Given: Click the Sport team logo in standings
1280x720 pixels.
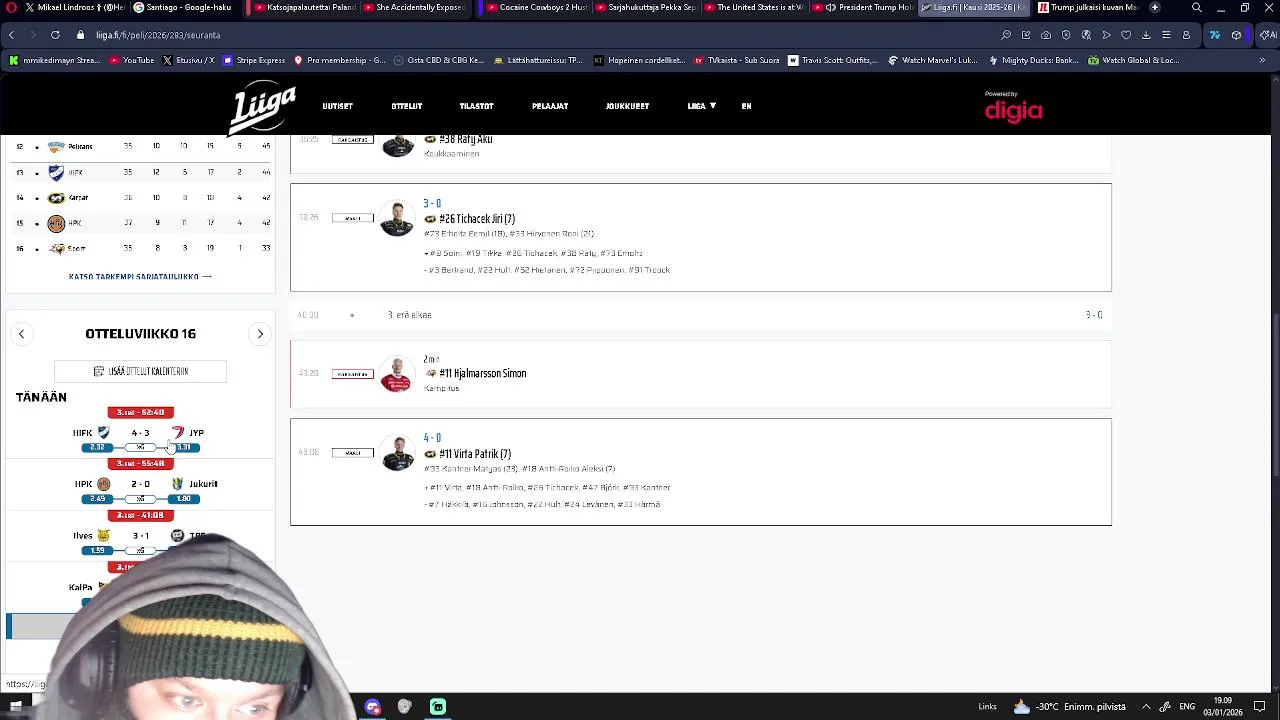Looking at the screenshot, I should pyautogui.click(x=57, y=249).
